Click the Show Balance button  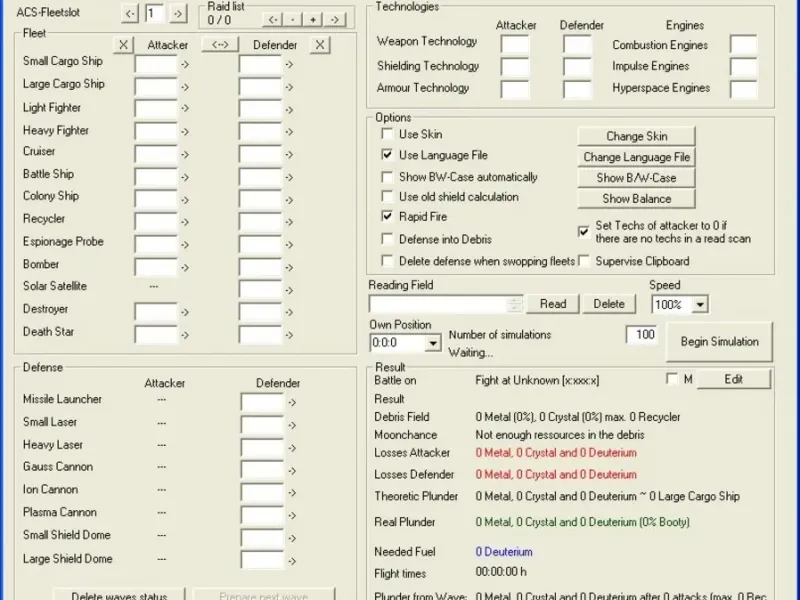(636, 199)
